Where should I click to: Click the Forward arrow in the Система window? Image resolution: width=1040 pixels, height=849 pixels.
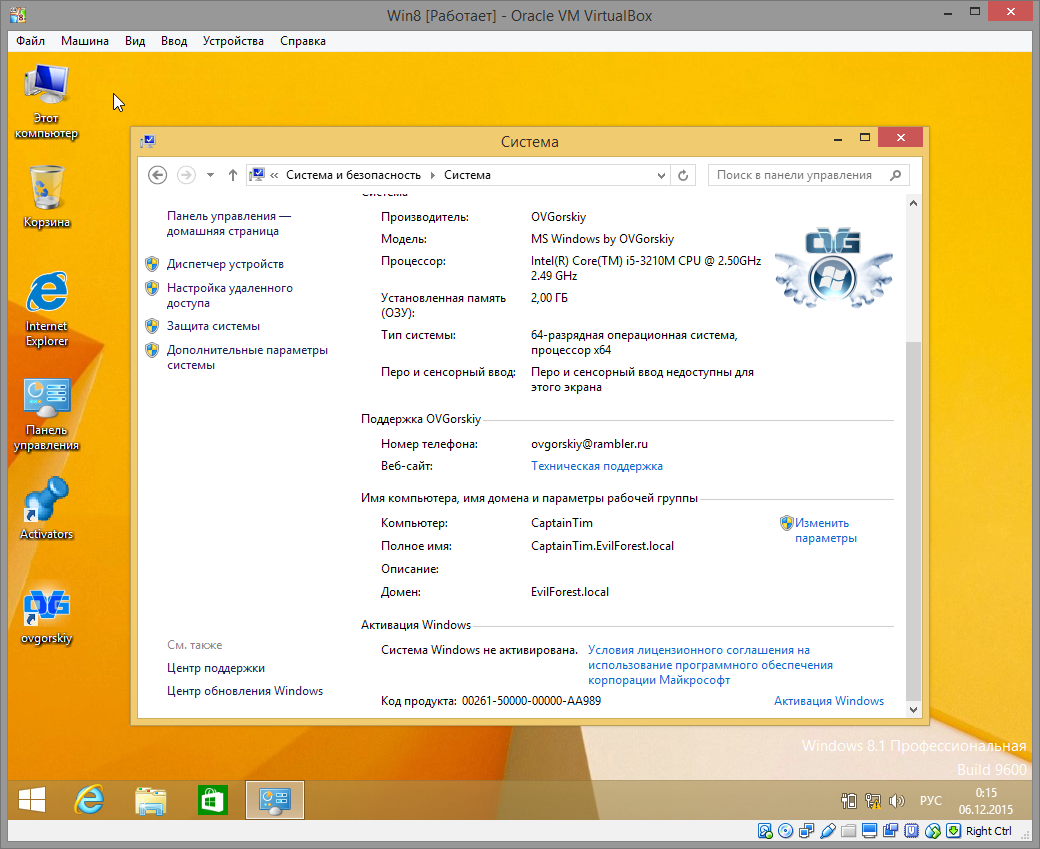(186, 175)
